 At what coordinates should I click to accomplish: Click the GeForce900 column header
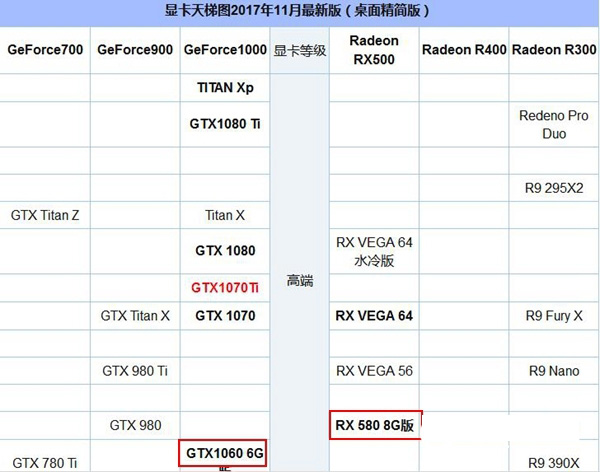135,50
